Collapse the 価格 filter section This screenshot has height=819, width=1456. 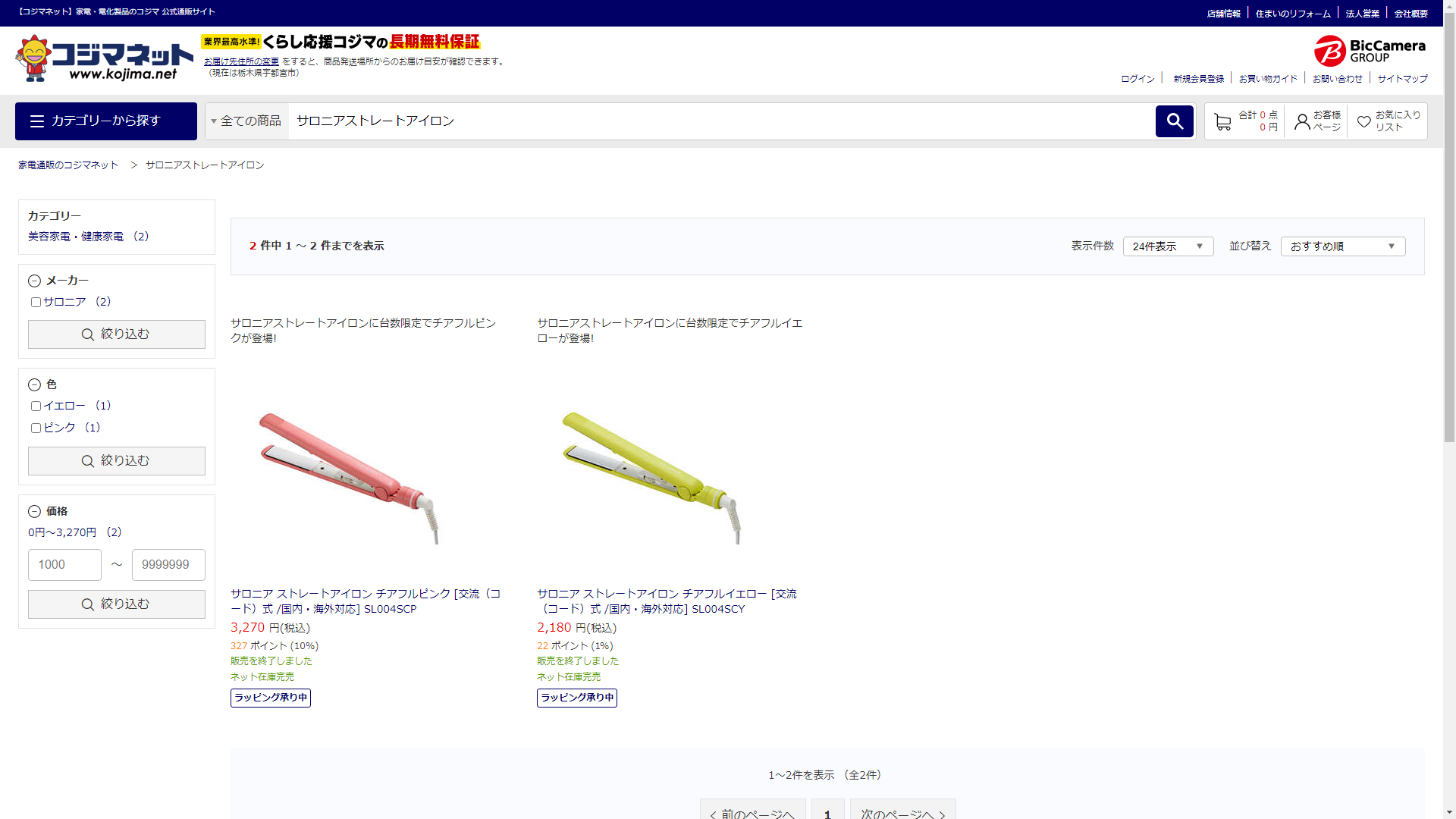pyautogui.click(x=34, y=512)
